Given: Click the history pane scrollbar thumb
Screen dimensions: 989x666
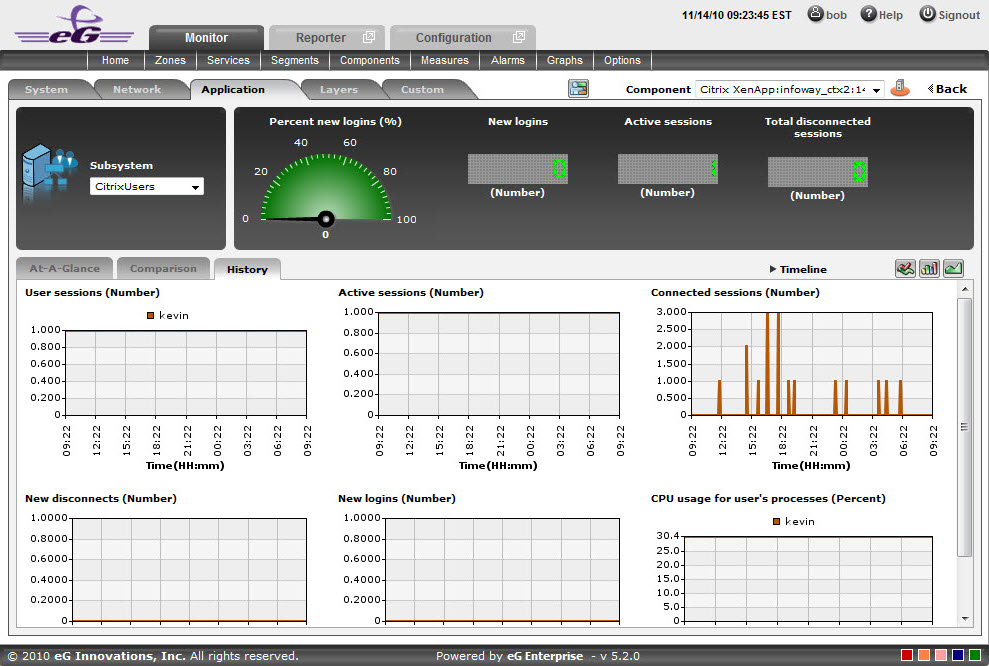Looking at the screenshot, I should [964, 427].
